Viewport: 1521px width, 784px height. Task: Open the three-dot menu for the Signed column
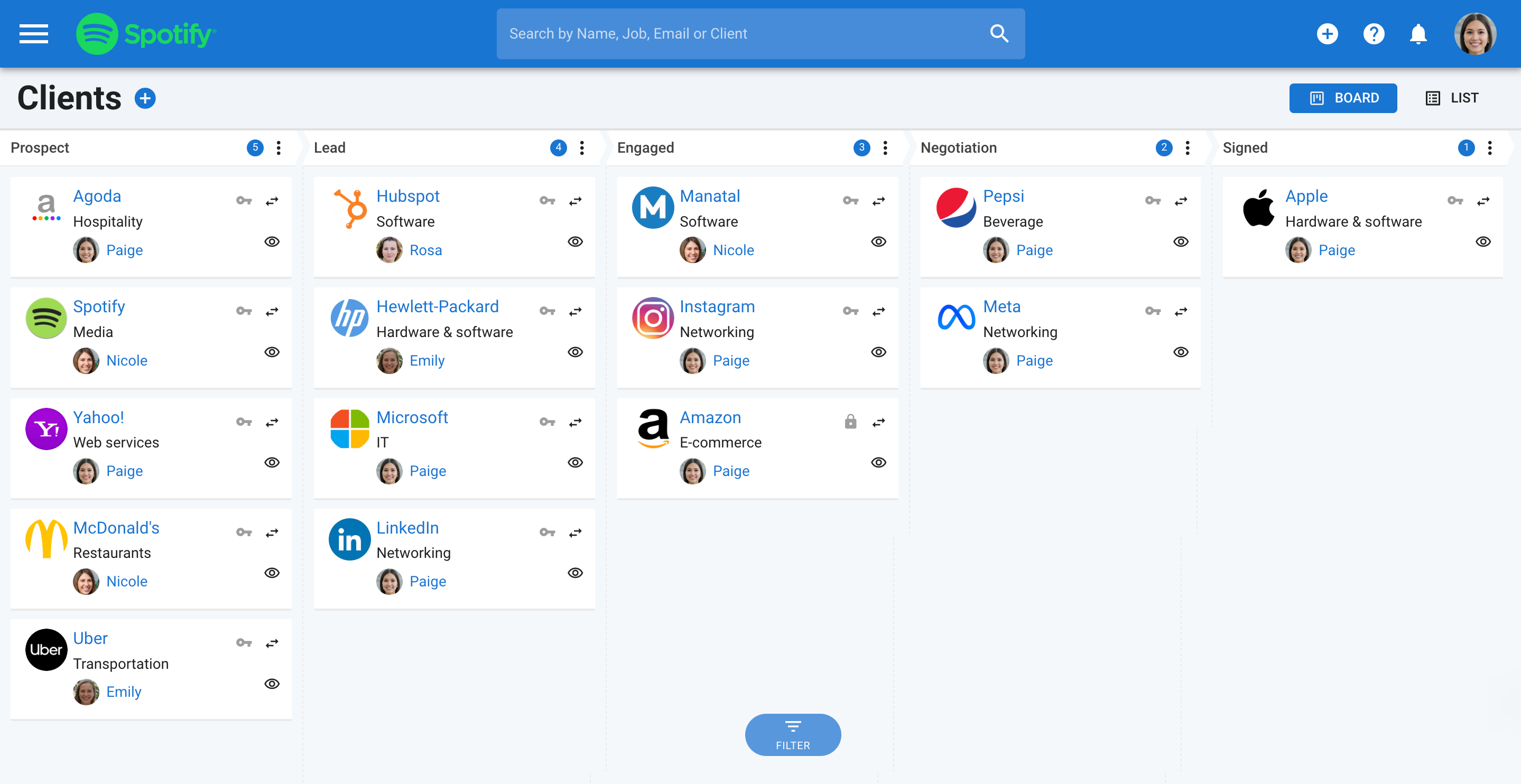point(1489,147)
